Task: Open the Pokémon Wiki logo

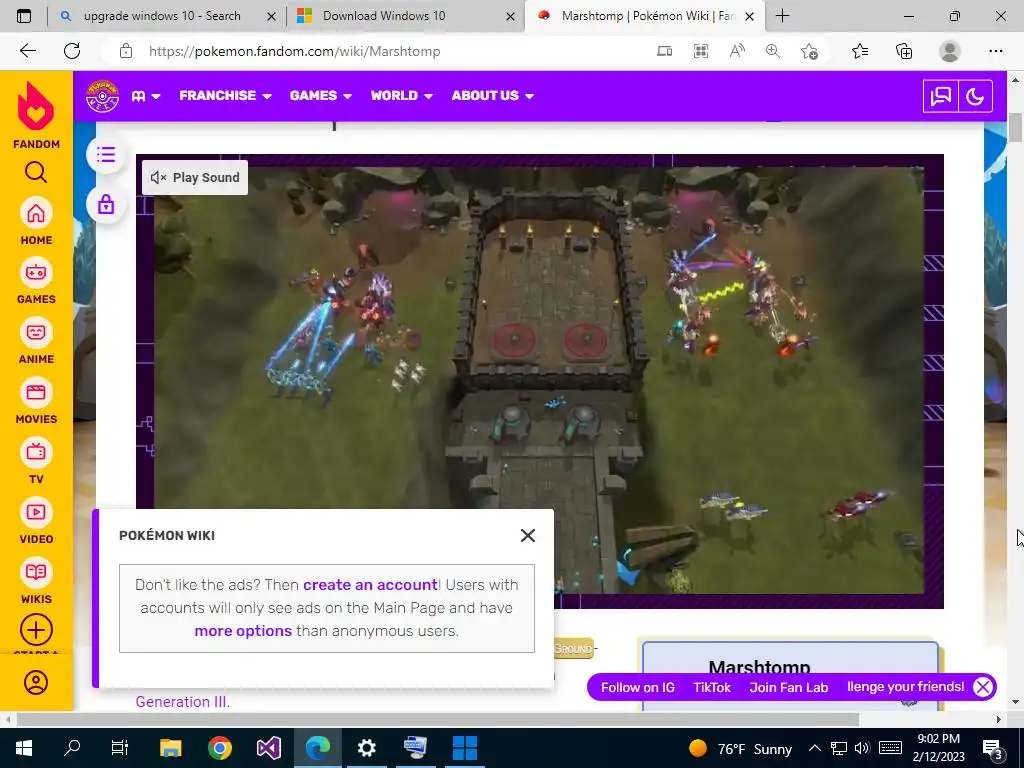Action: click(103, 96)
